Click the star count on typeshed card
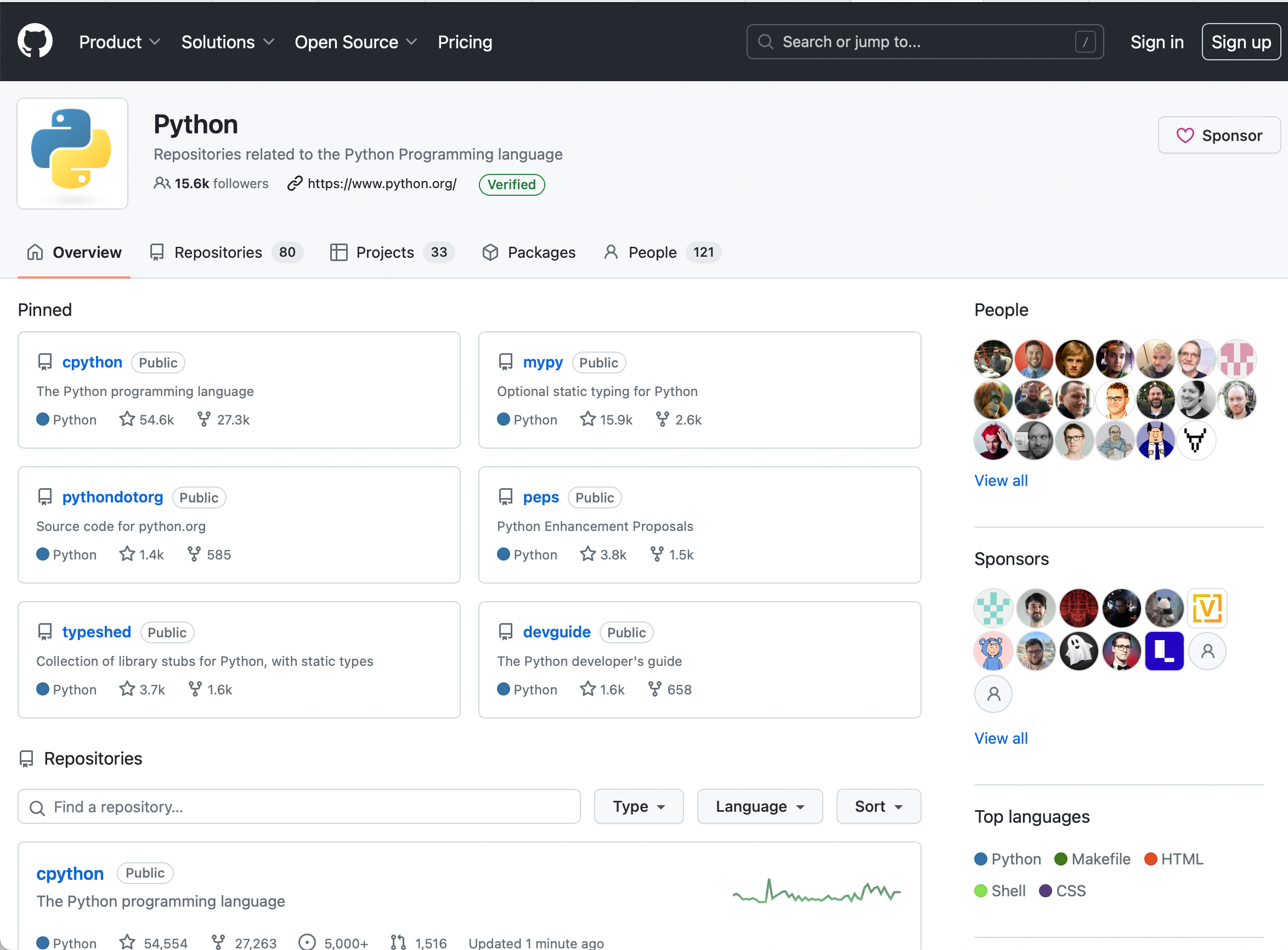 point(142,689)
